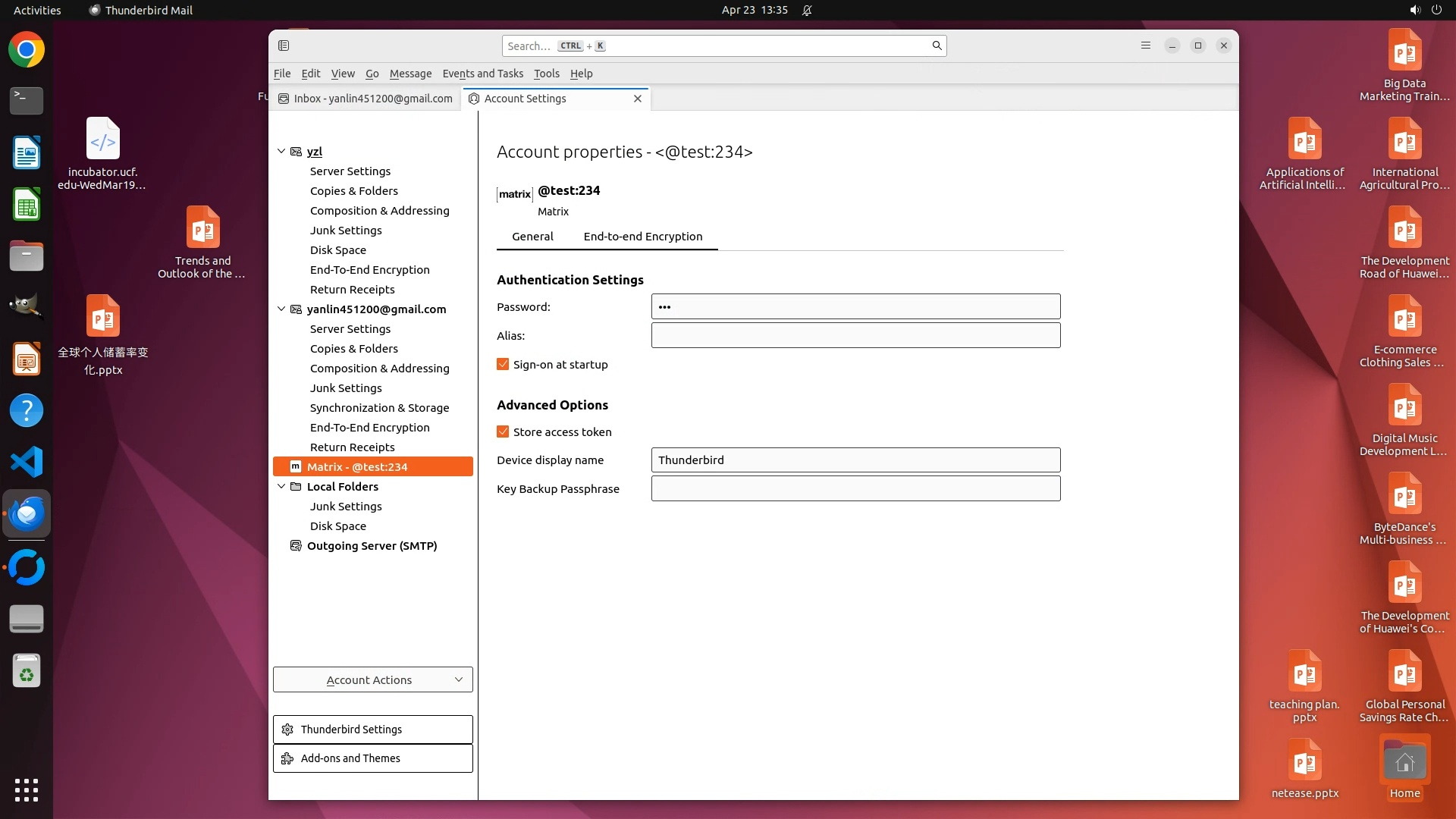Open the Tools menu

click(546, 74)
